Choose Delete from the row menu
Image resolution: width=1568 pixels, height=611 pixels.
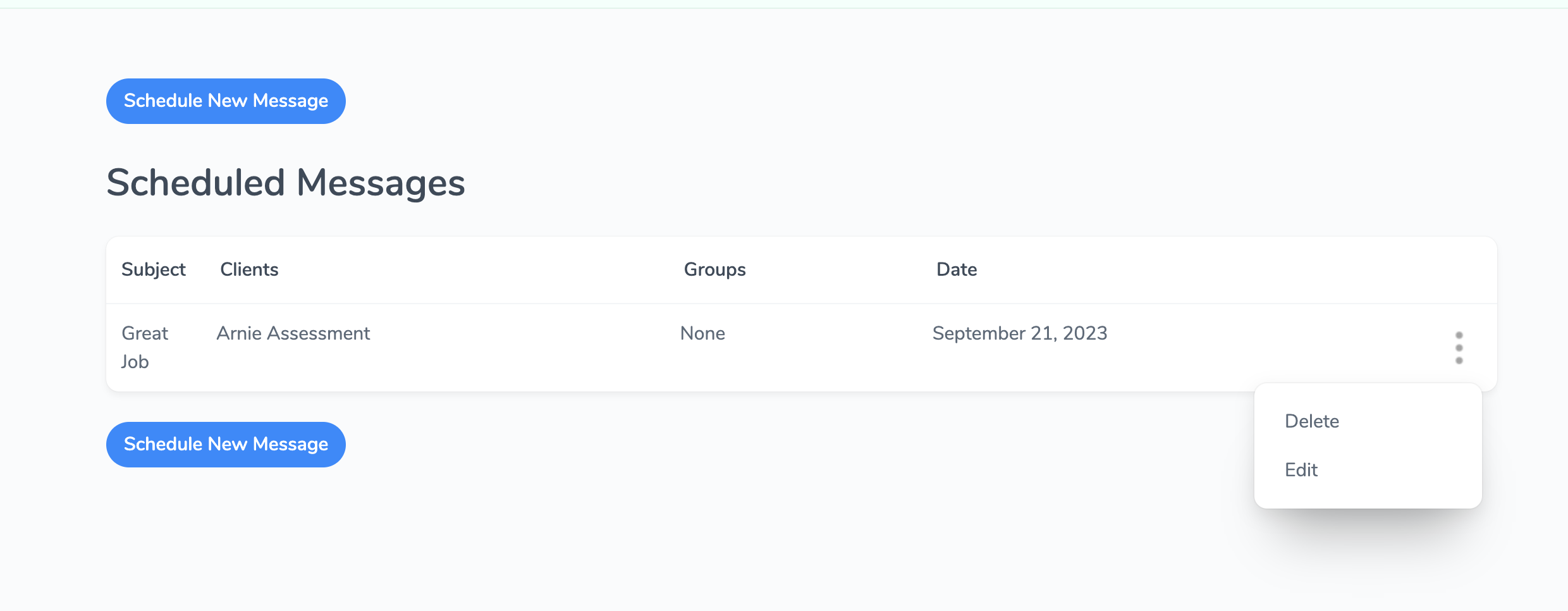pyautogui.click(x=1312, y=421)
